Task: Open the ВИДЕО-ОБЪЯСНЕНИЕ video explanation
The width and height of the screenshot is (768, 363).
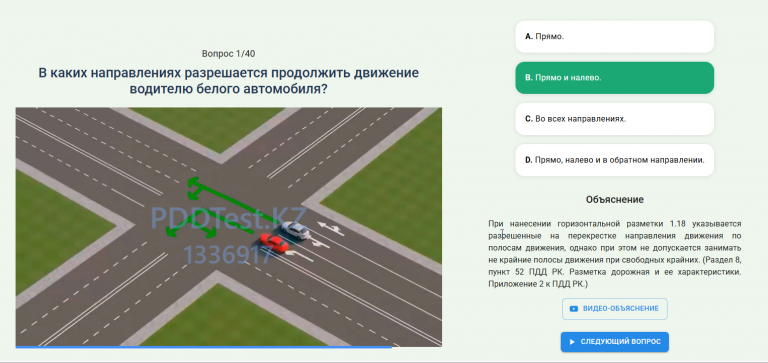Action: click(x=614, y=309)
